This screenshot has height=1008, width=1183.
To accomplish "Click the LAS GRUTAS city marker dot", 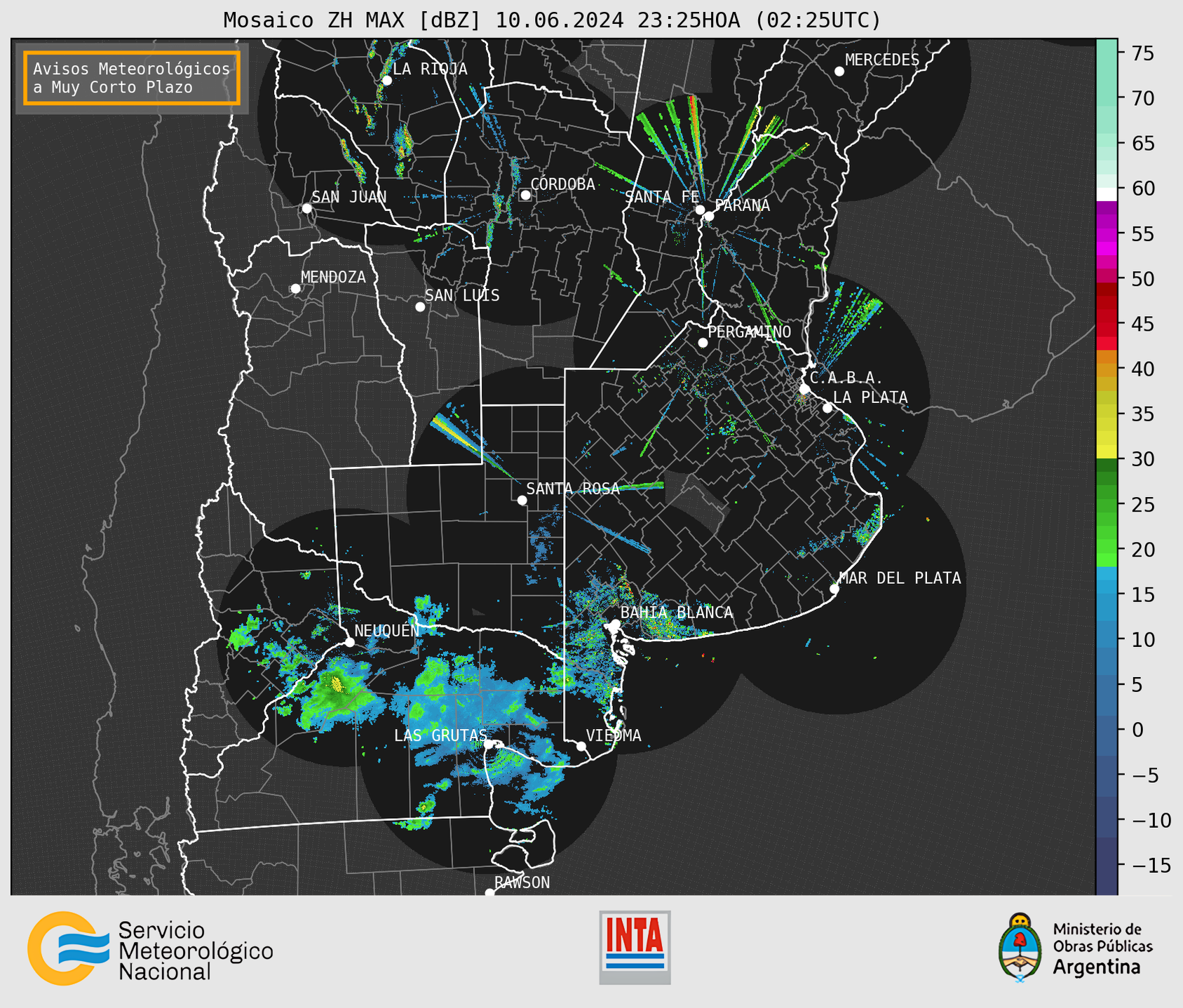I will 489,744.
